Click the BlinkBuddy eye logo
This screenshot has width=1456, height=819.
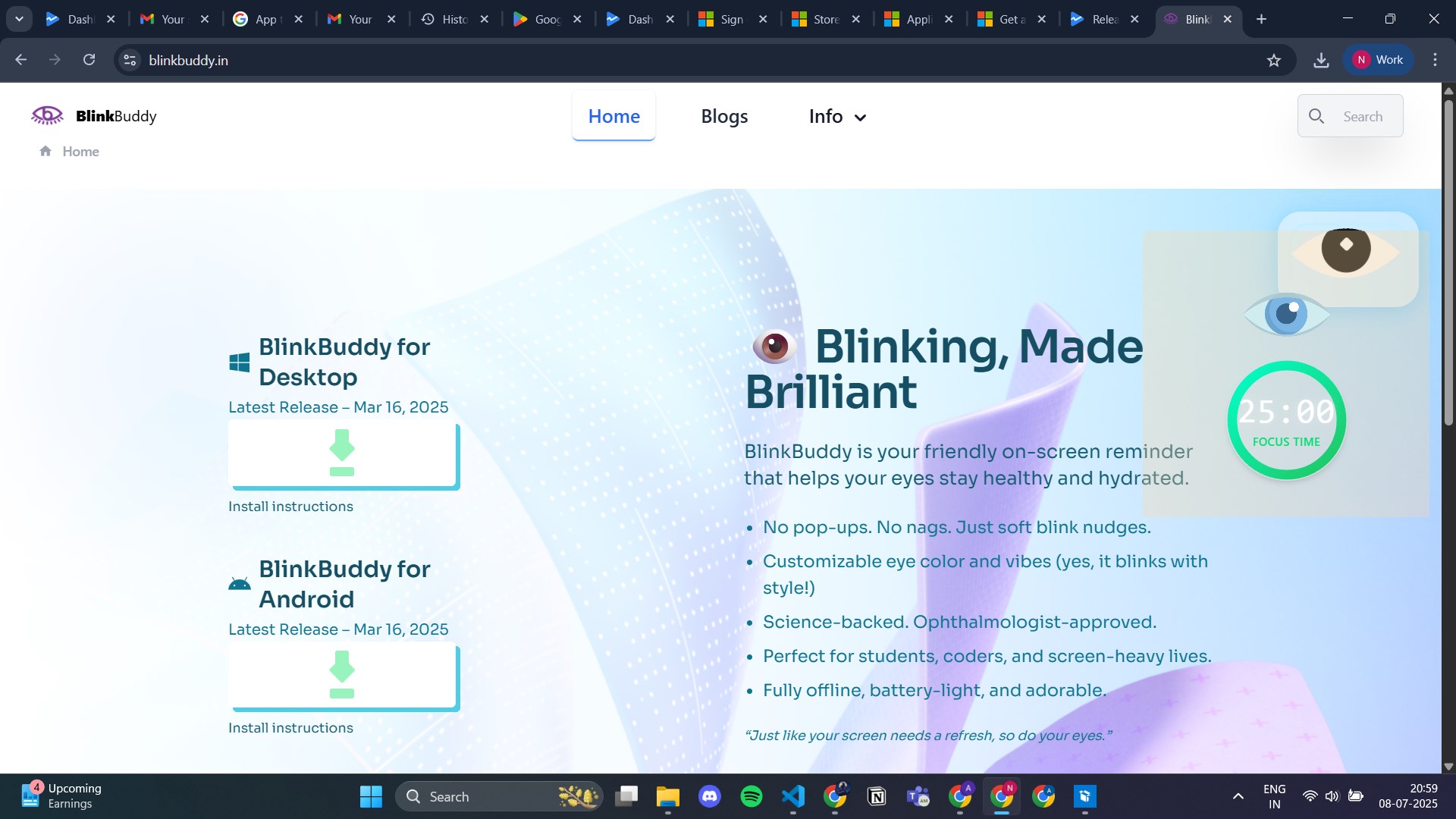(x=47, y=115)
